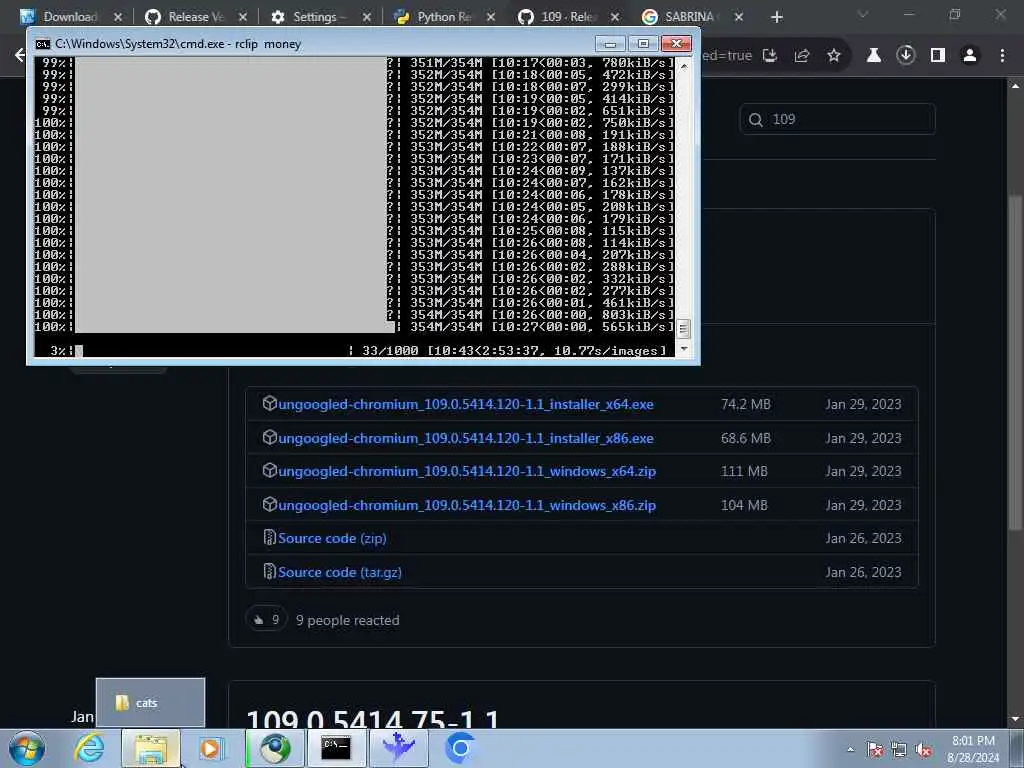
Task: Open the Chrome experiments flask icon
Action: point(874,56)
